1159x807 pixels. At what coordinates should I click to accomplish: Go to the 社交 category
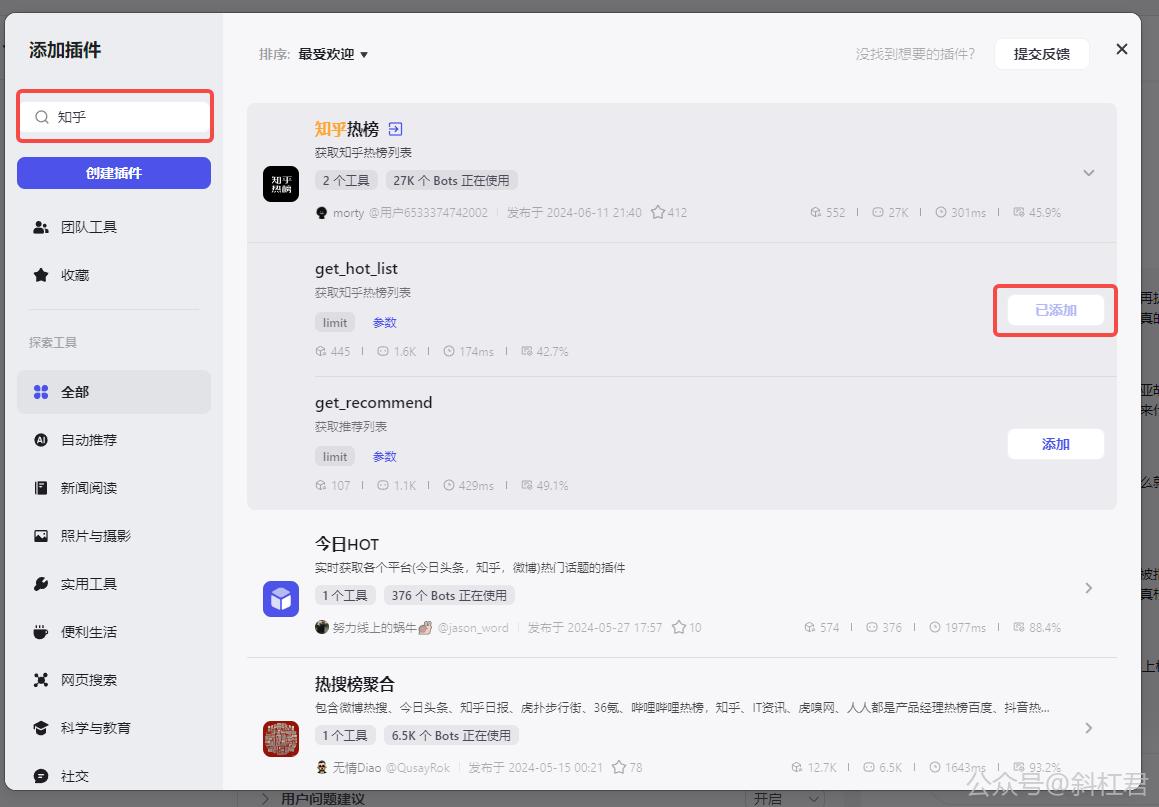(114, 776)
